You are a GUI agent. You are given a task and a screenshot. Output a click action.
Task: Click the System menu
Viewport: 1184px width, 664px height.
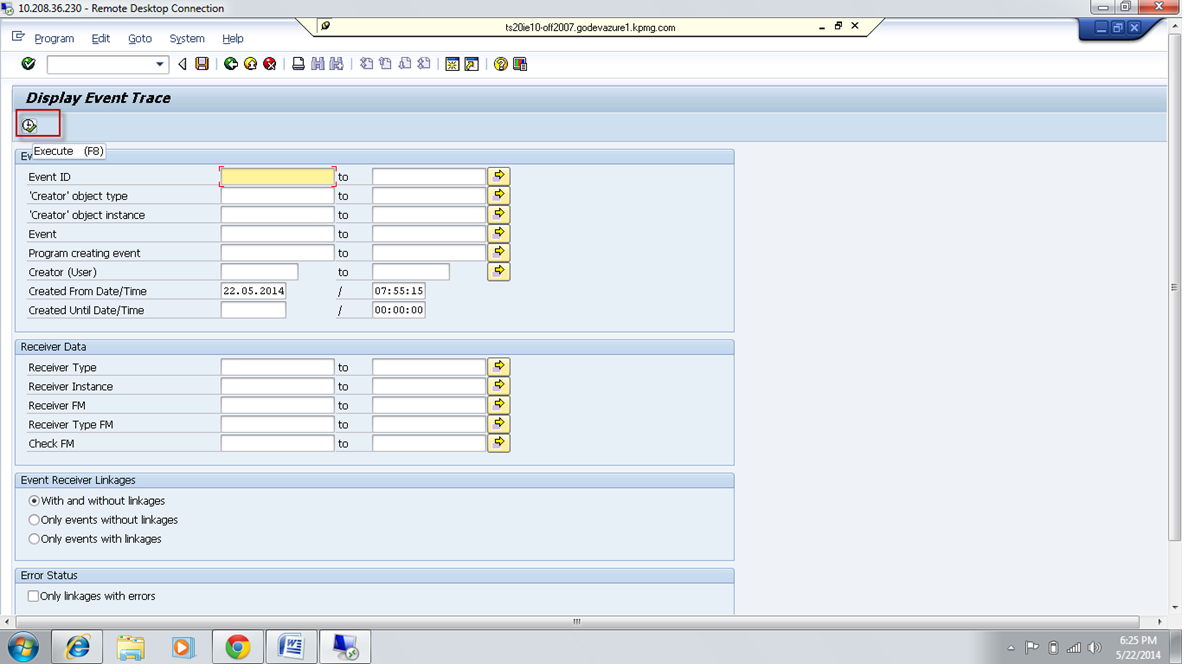click(x=186, y=39)
